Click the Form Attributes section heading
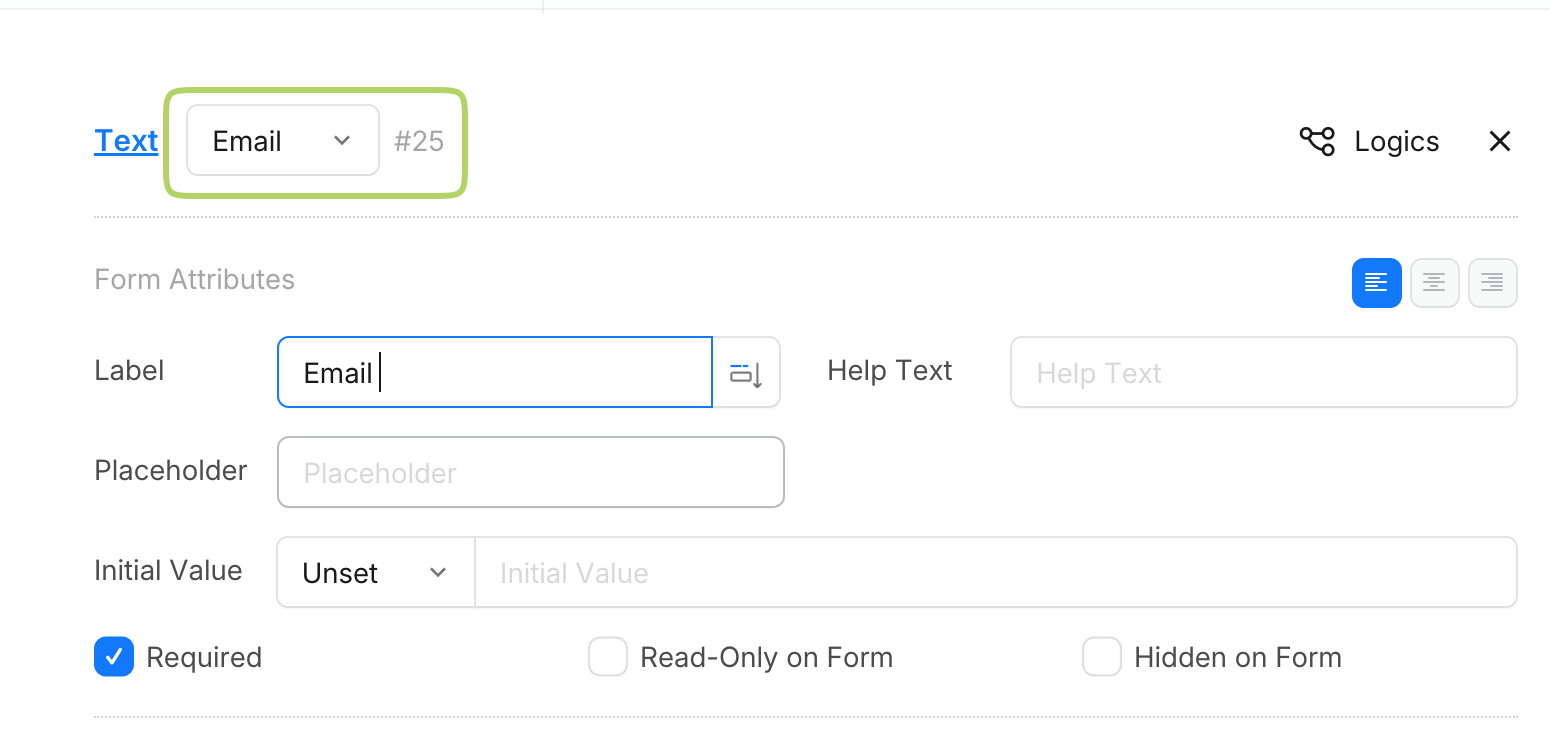This screenshot has height=738, width=1550. [x=194, y=279]
